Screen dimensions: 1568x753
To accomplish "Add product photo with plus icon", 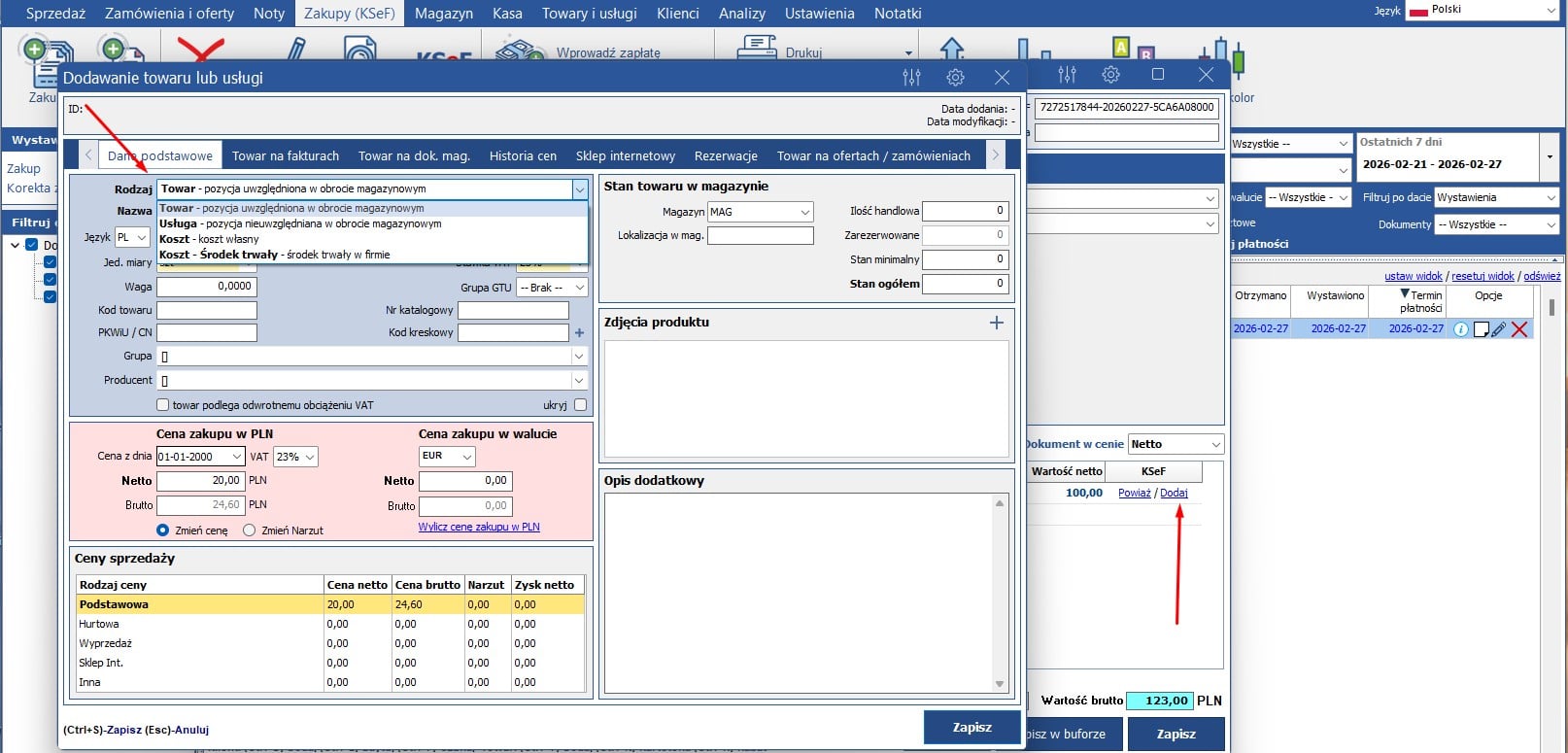I will (996, 323).
